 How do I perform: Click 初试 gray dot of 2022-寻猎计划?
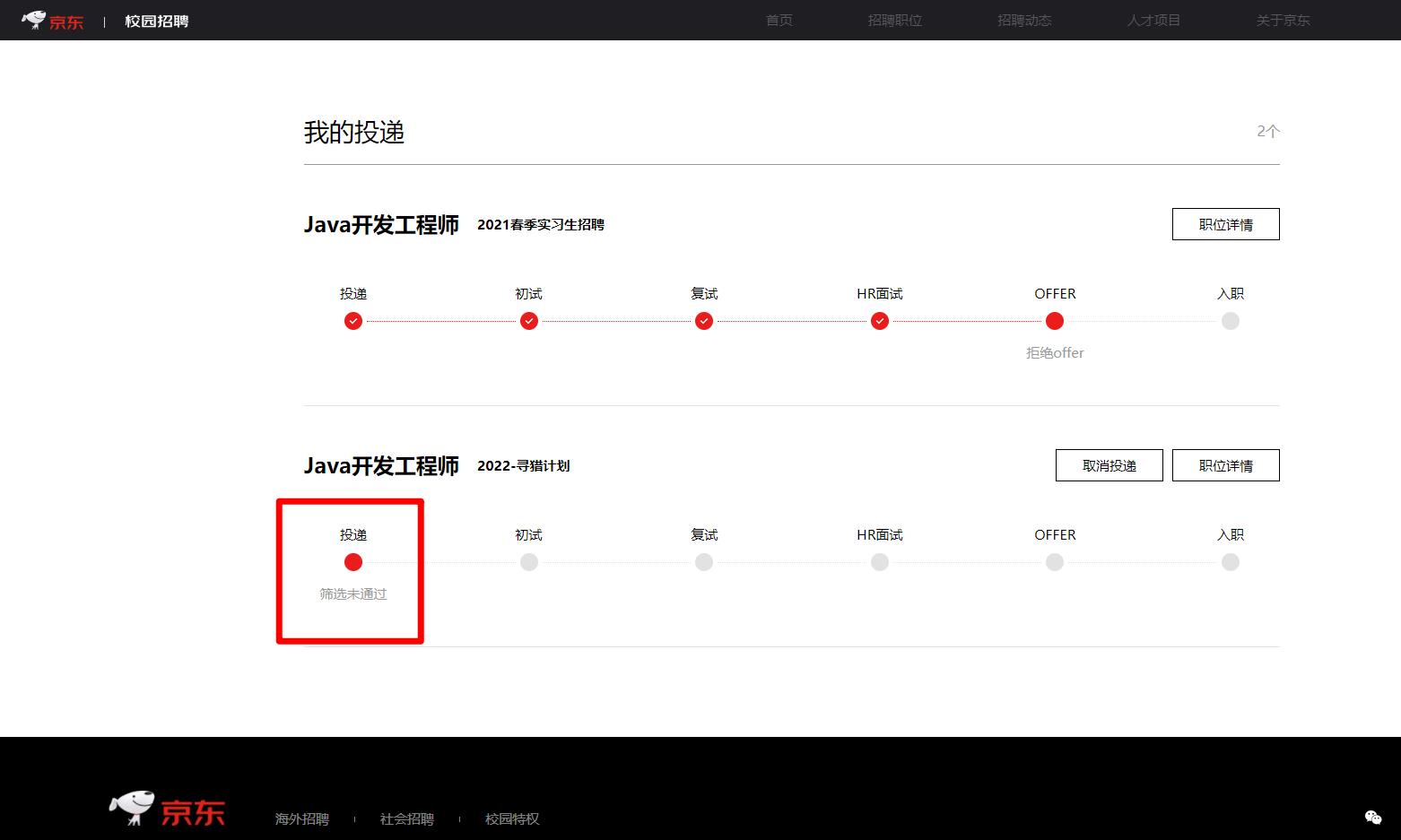(529, 562)
